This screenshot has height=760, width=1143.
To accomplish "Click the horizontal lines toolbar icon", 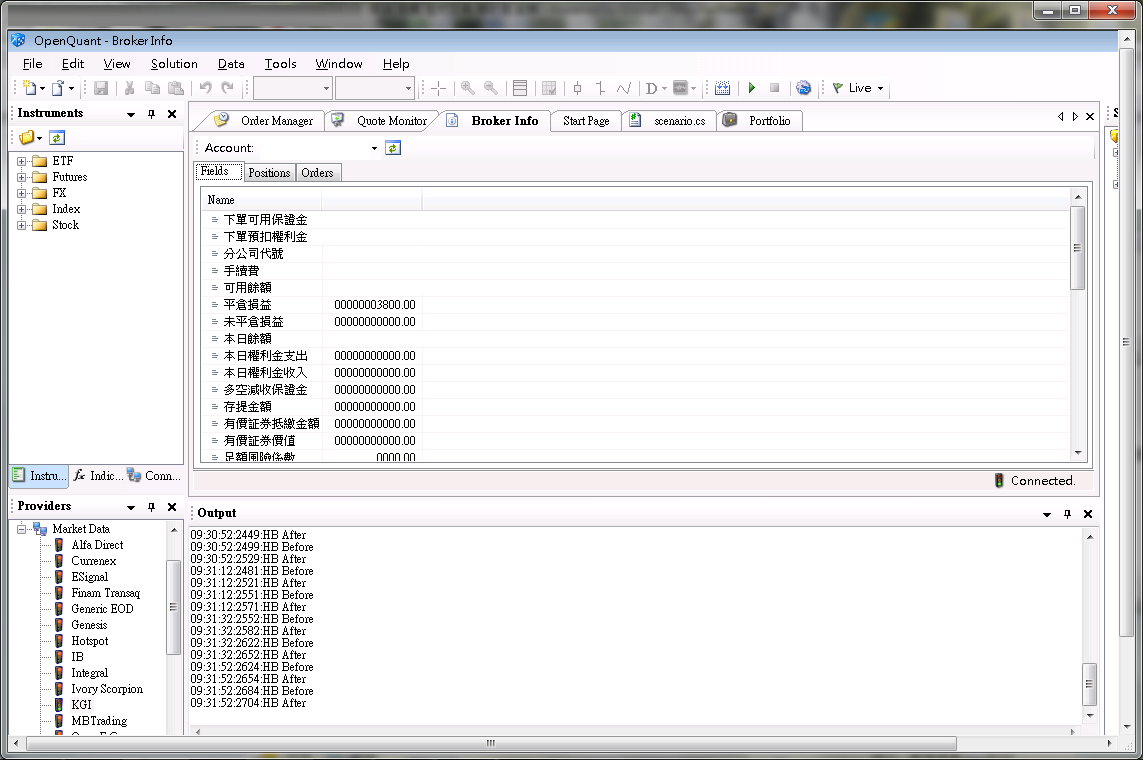I will (520, 88).
